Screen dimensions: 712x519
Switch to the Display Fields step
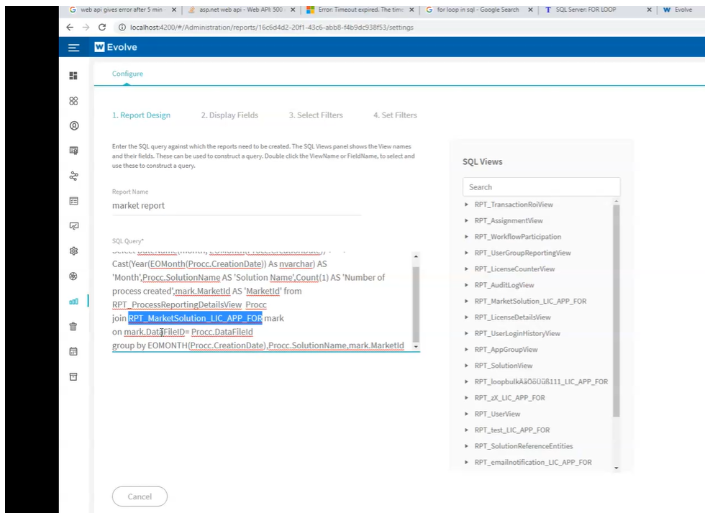229,115
